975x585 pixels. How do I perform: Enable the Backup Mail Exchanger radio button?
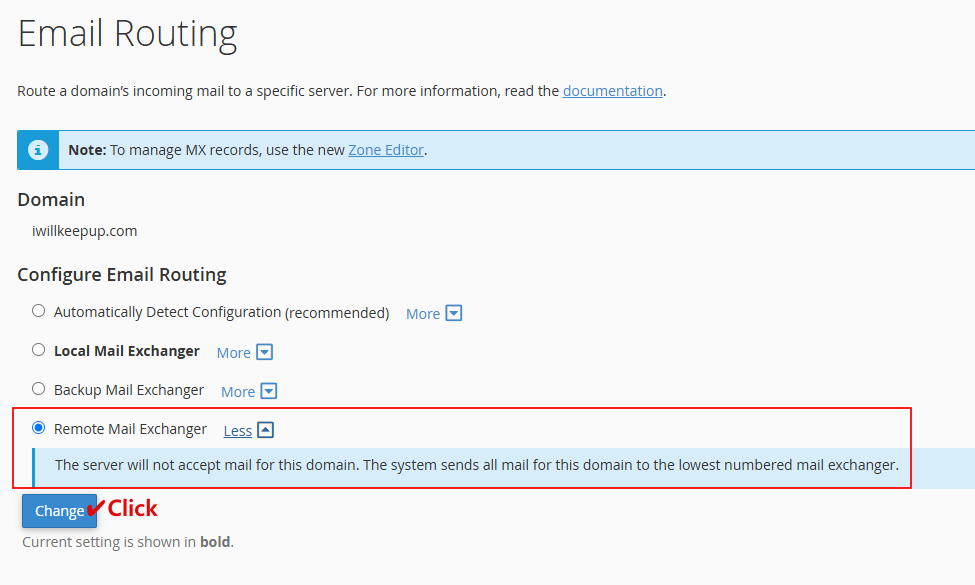coord(39,389)
